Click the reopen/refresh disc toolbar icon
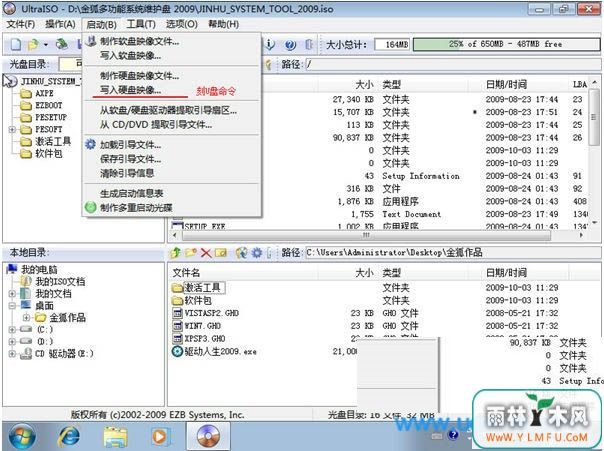The image size is (604, 451). pos(62,44)
